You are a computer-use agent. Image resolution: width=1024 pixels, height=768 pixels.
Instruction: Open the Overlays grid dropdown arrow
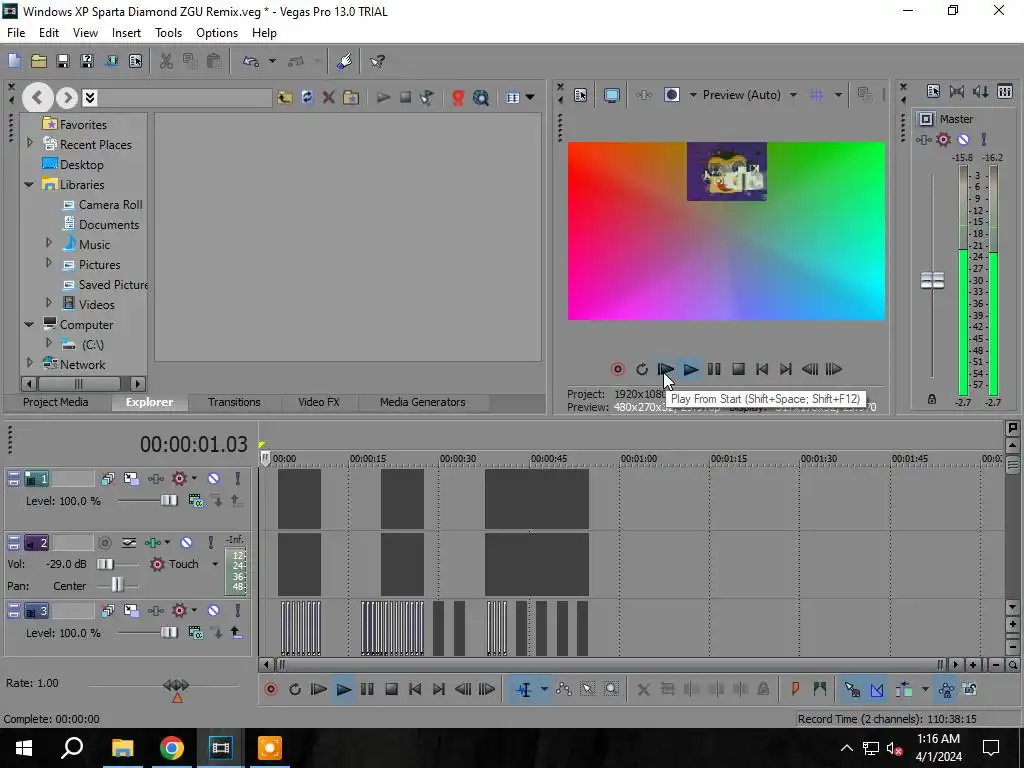point(838,95)
